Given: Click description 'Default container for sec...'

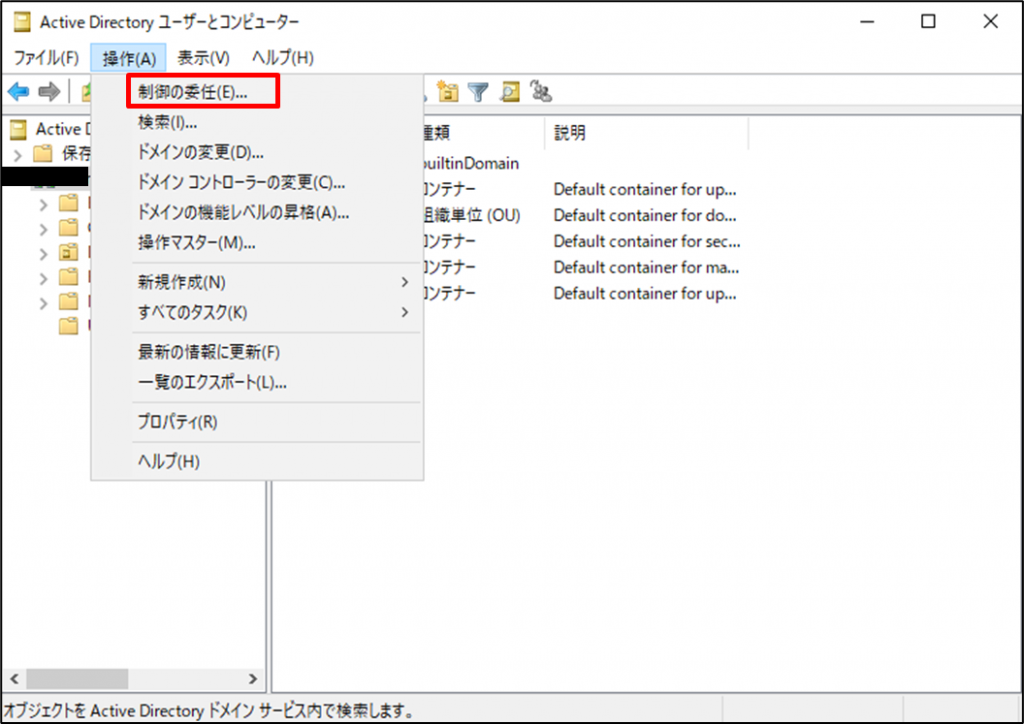Looking at the screenshot, I should click(647, 242).
